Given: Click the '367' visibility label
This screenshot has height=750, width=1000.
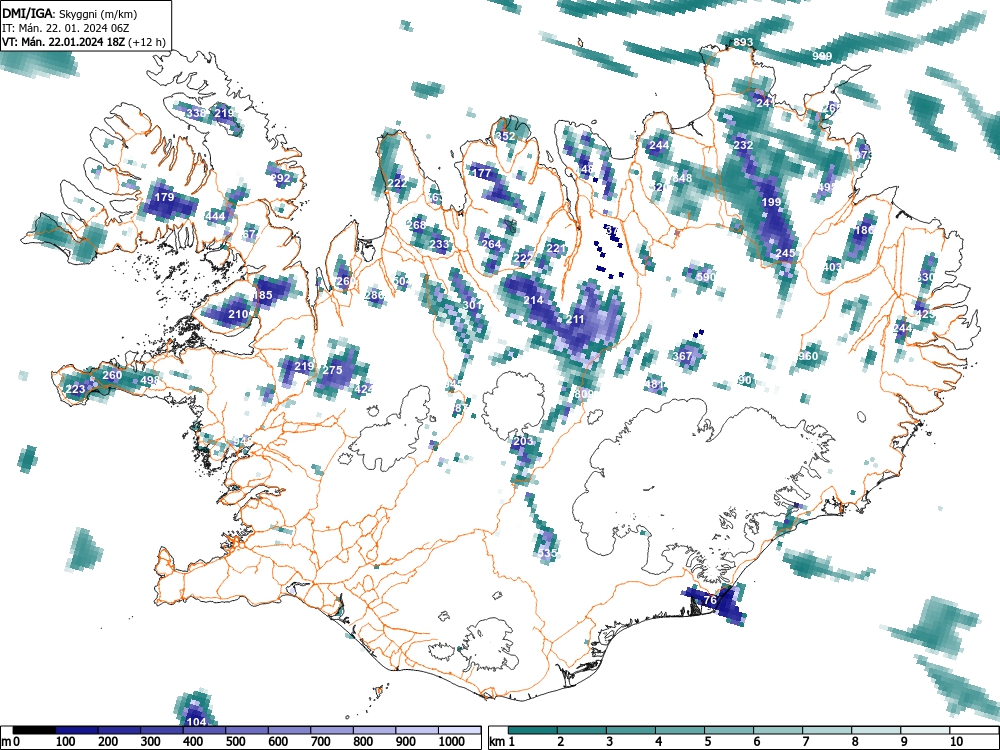Looking at the screenshot, I should coord(682,356).
